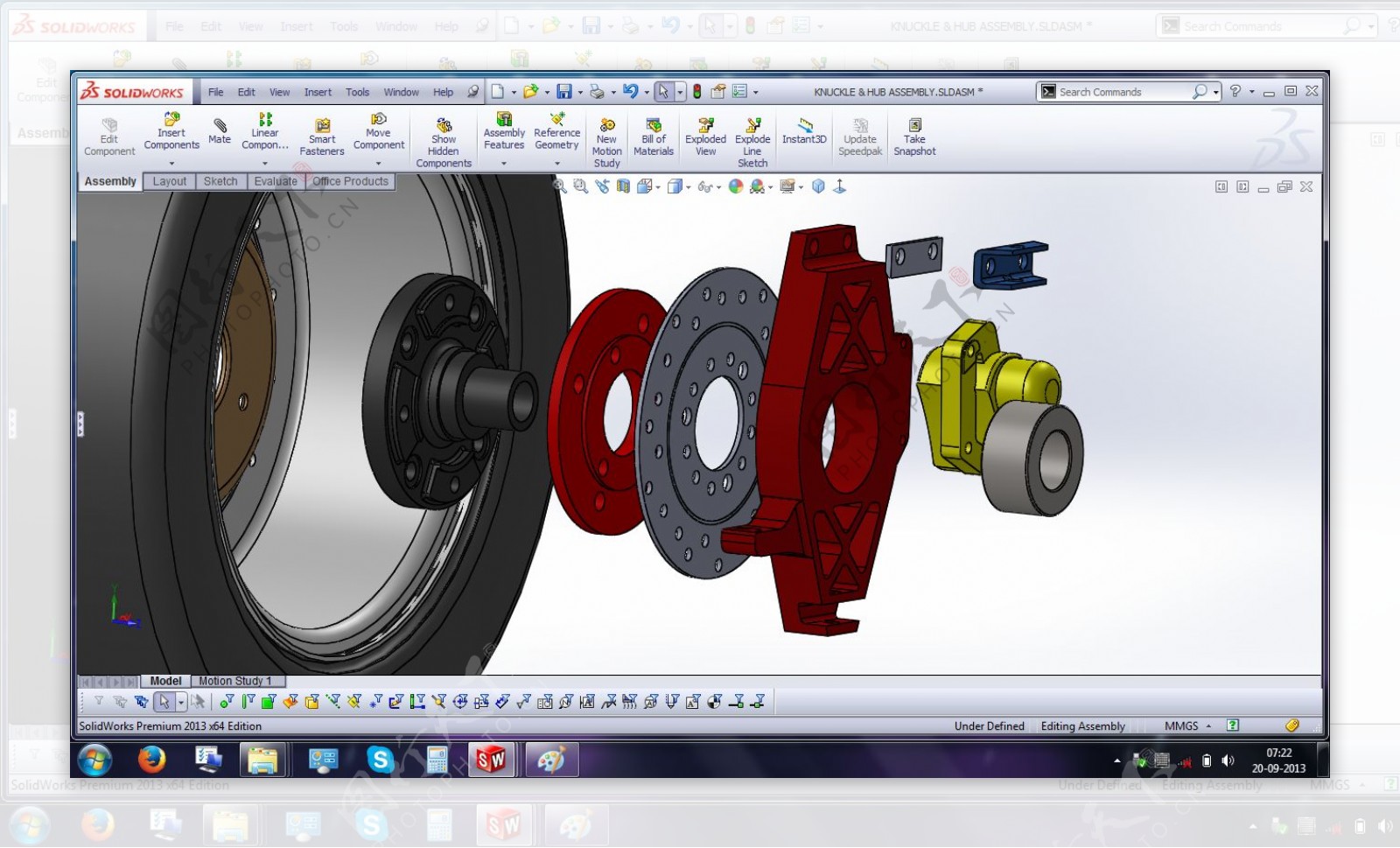Open the Calculator from the taskbar
This screenshot has width=1400, height=848.
(437, 759)
